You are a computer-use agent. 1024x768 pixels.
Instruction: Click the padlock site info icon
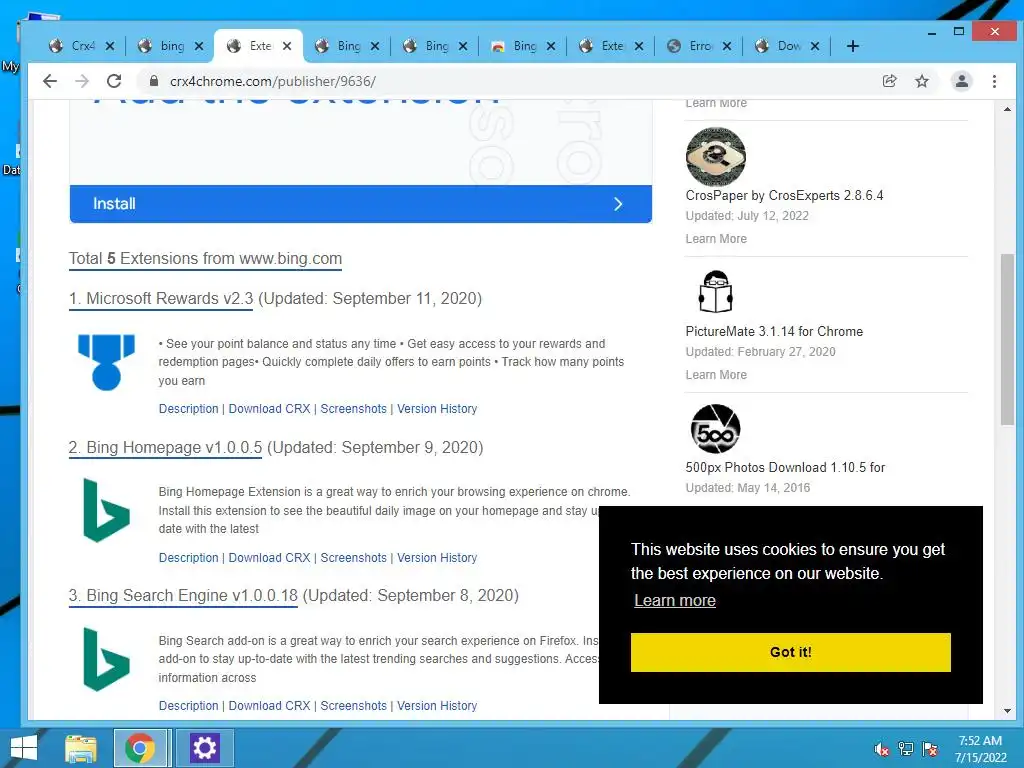pos(153,81)
